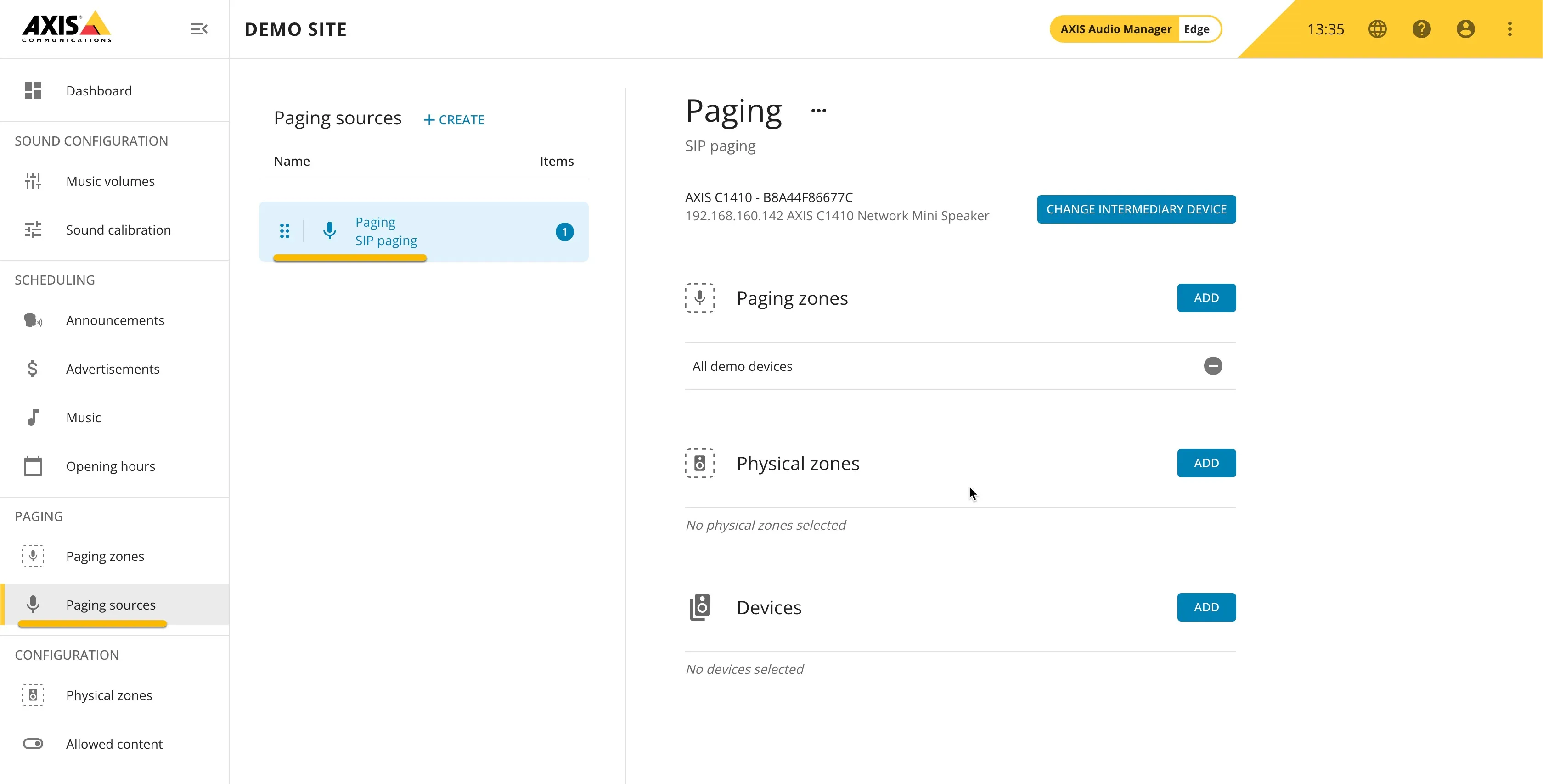Open Paging zones in sidebar
The height and width of the screenshot is (784, 1543).
114,556
